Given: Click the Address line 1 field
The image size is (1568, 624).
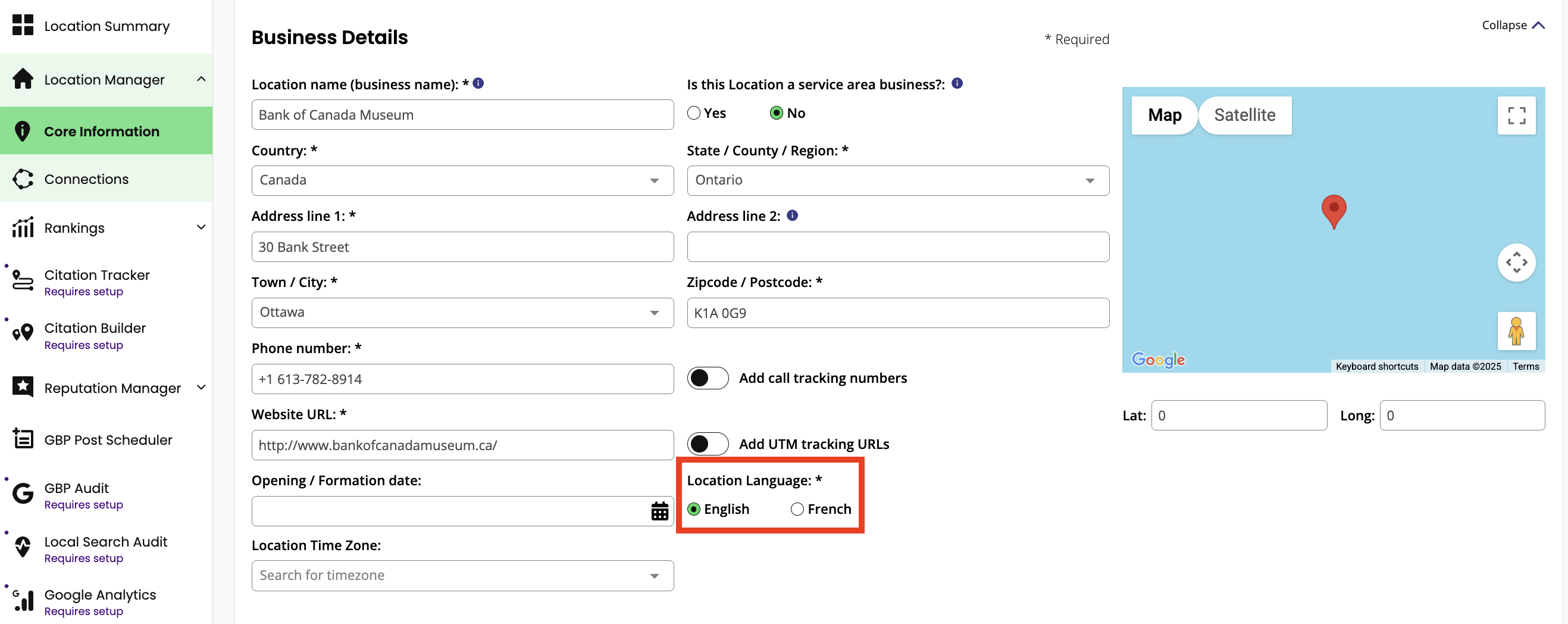Looking at the screenshot, I should click(x=462, y=247).
